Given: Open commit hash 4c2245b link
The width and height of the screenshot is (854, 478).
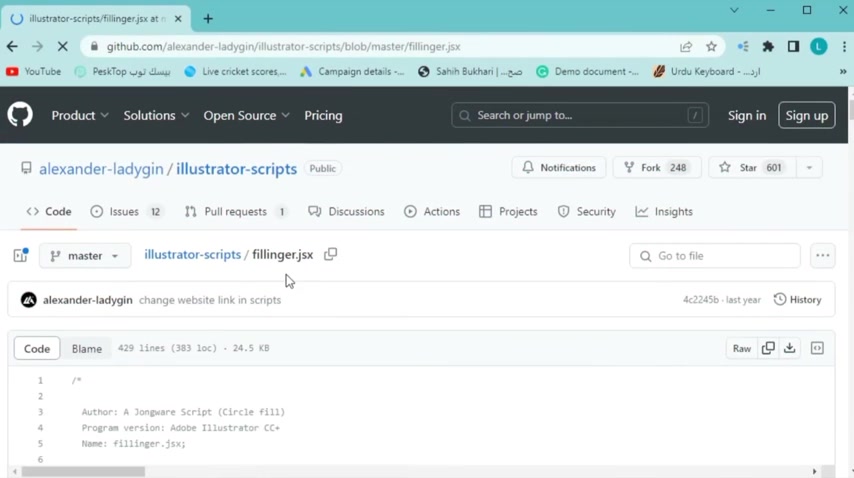Looking at the screenshot, I should tap(700, 300).
